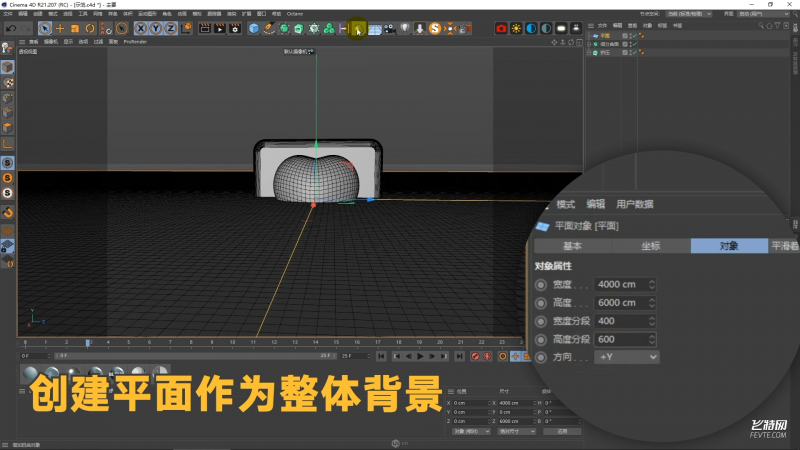
Task: Click the Subdivision Surface generator icon
Action: [284, 29]
